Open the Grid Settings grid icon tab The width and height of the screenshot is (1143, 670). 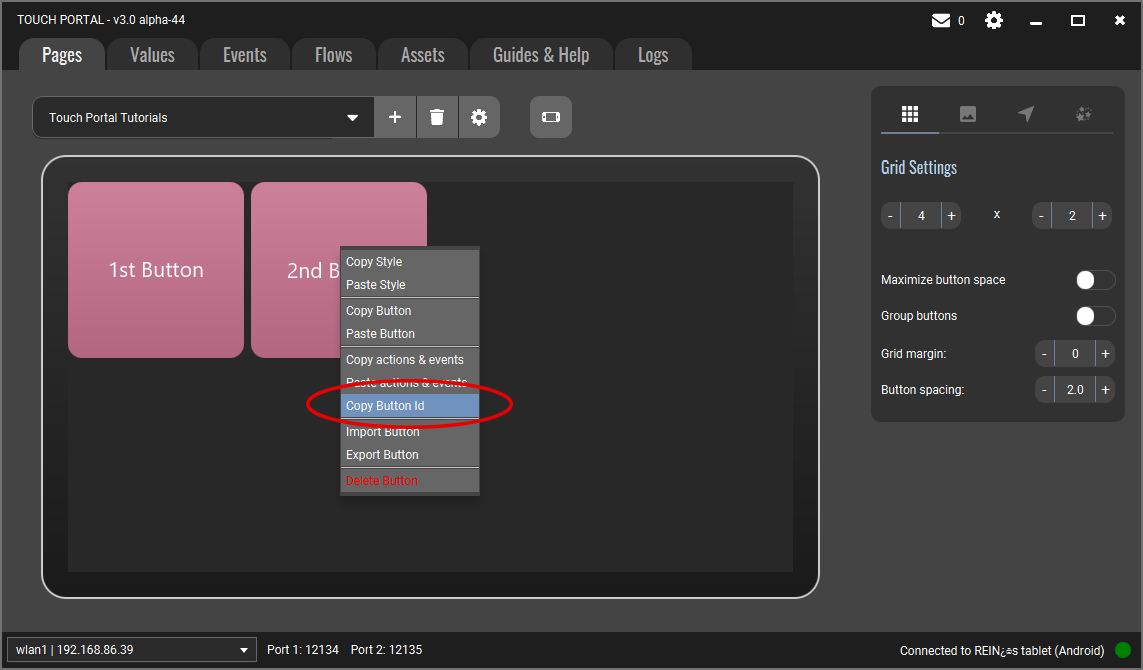pos(910,114)
